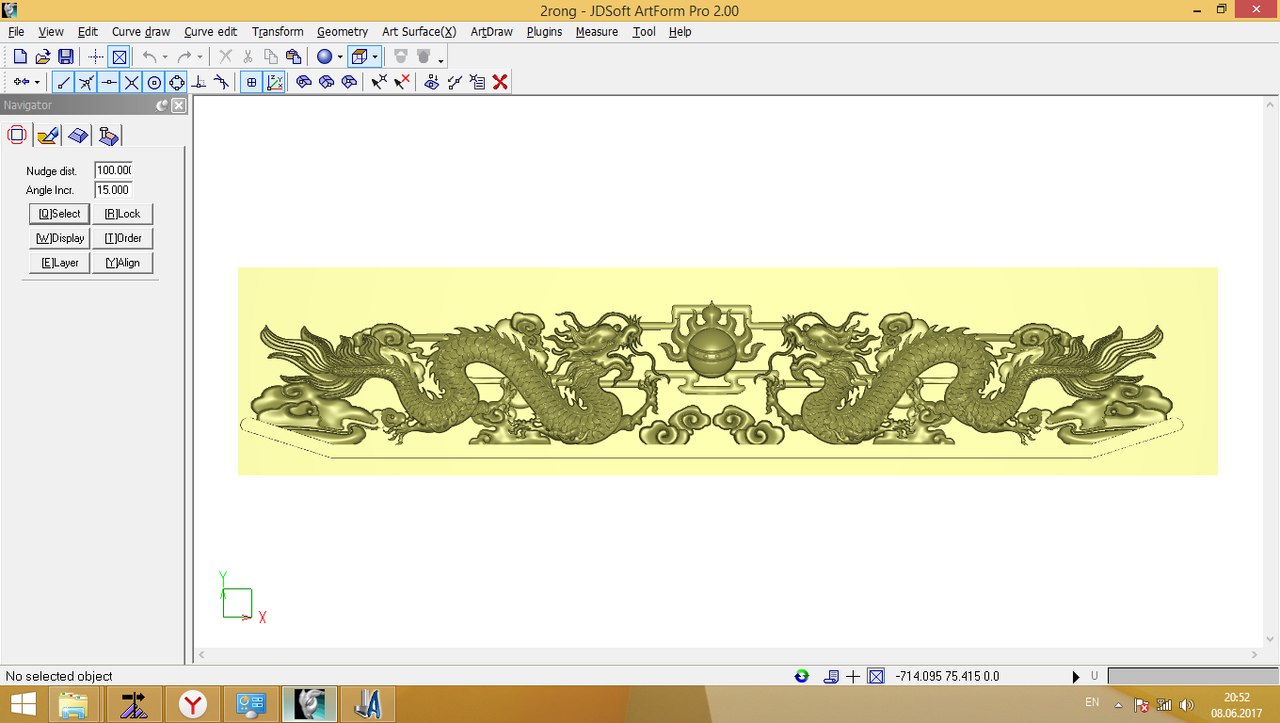Switch to the red rounded-square navigator tool tab
The width and height of the screenshot is (1280, 723).
[17, 135]
